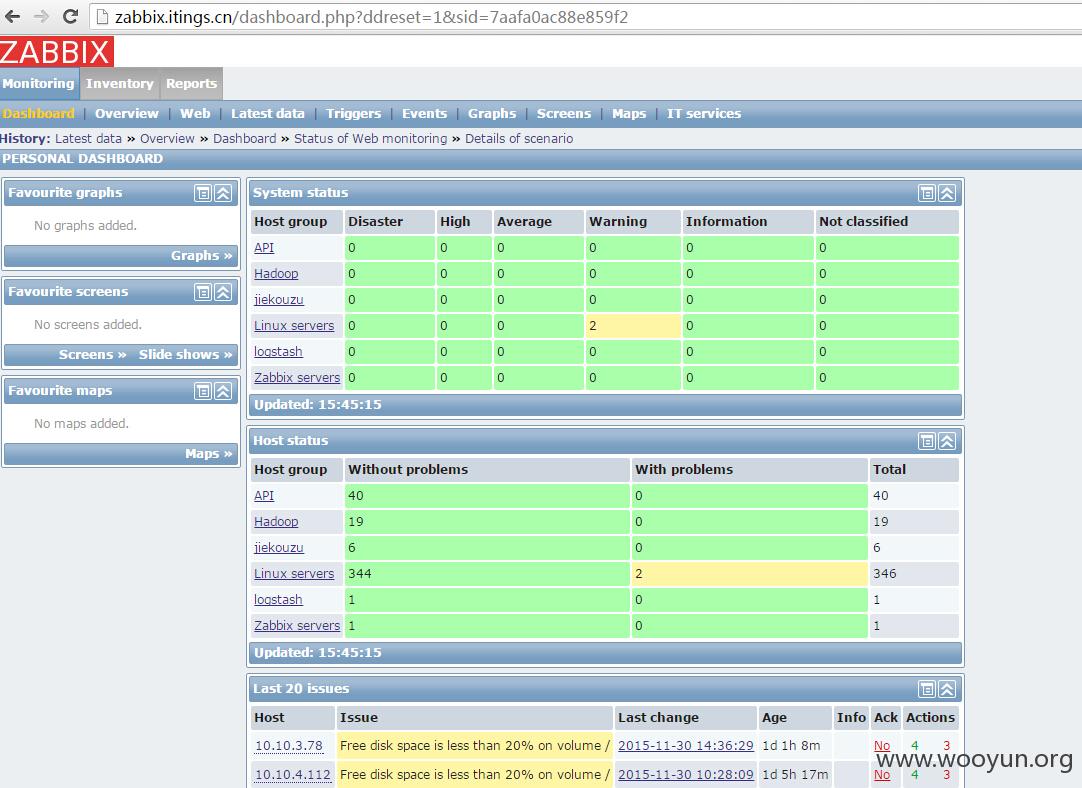Image resolution: width=1082 pixels, height=788 pixels.
Task: Collapse the Favourite screens widget
Action: point(223,292)
